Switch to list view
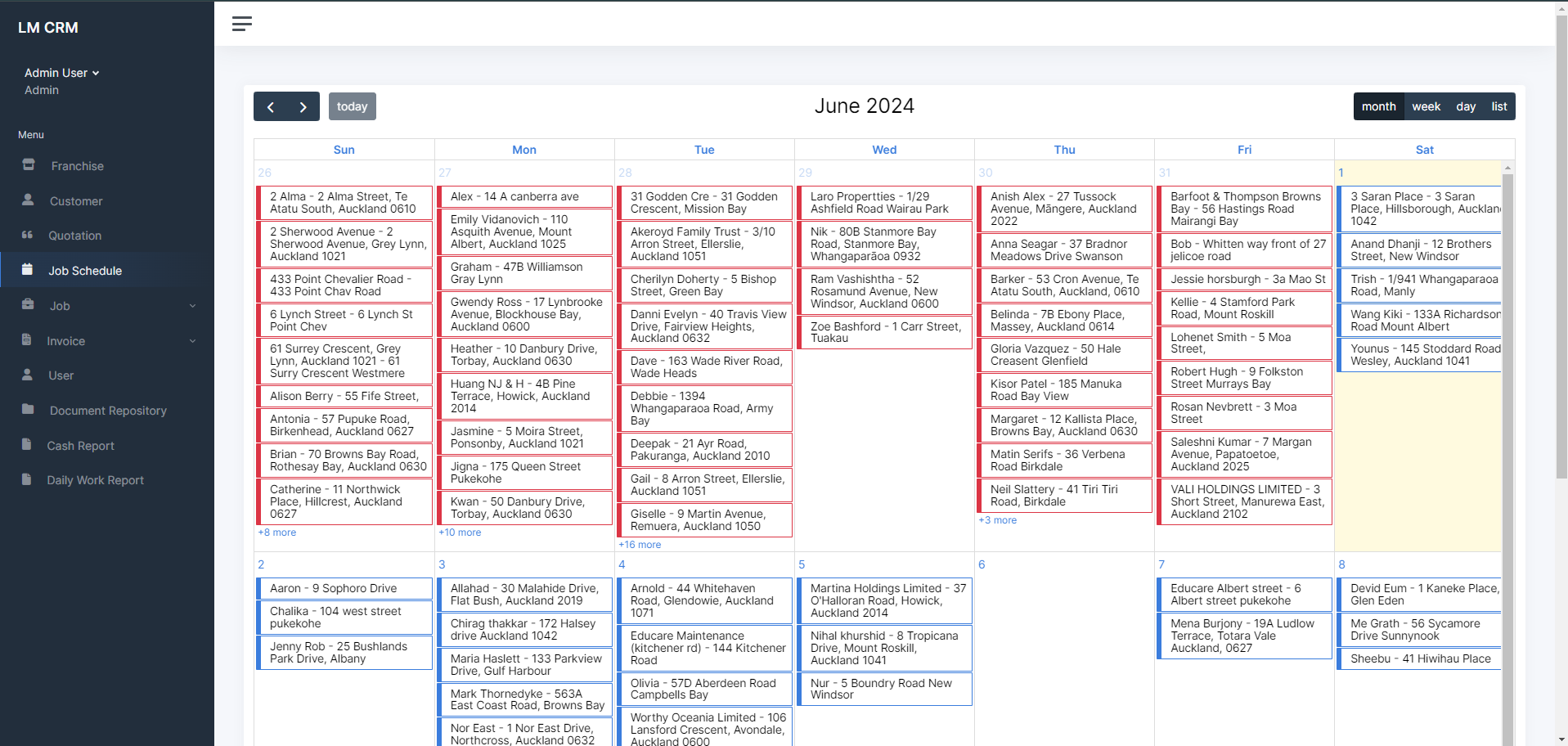The height and width of the screenshot is (746, 1568). (1499, 106)
